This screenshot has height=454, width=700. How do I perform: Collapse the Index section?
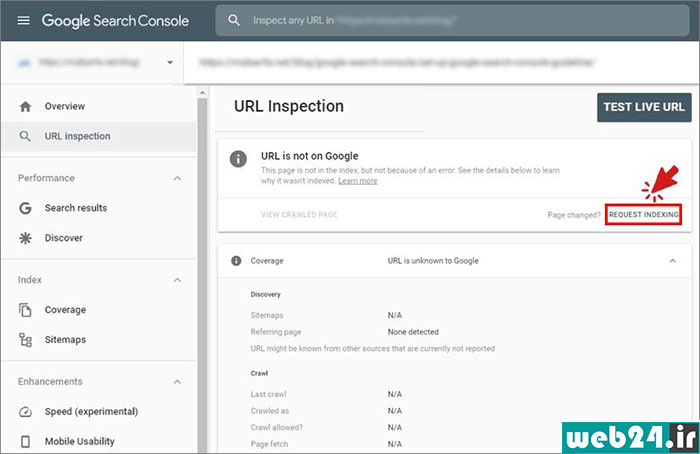point(177,280)
